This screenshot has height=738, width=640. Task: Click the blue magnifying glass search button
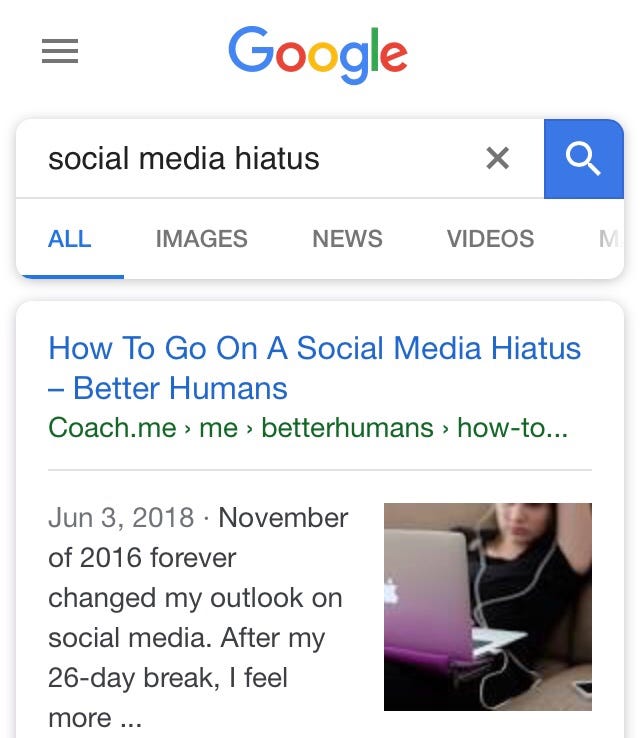(584, 159)
